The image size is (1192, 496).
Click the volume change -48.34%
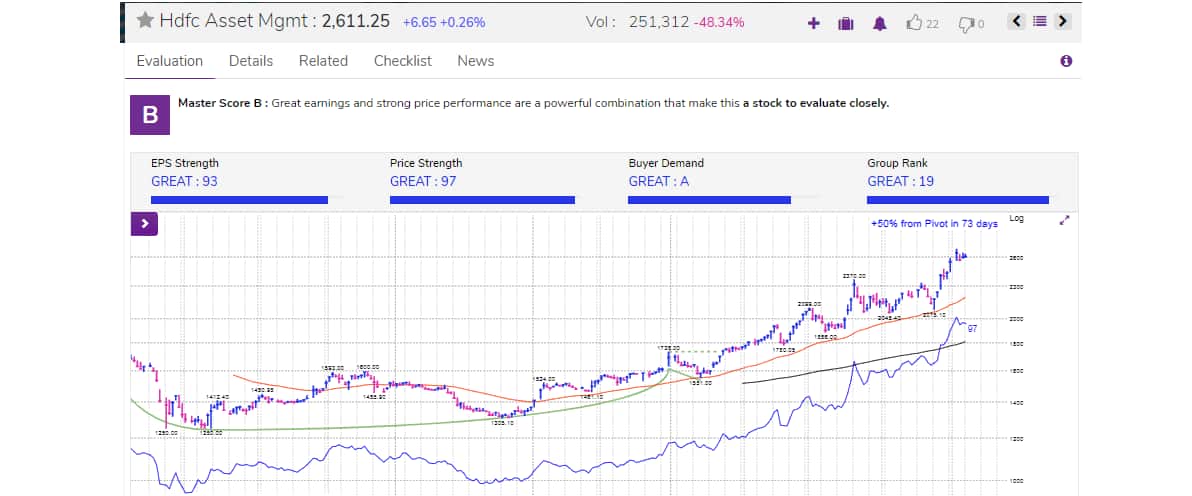pos(719,22)
